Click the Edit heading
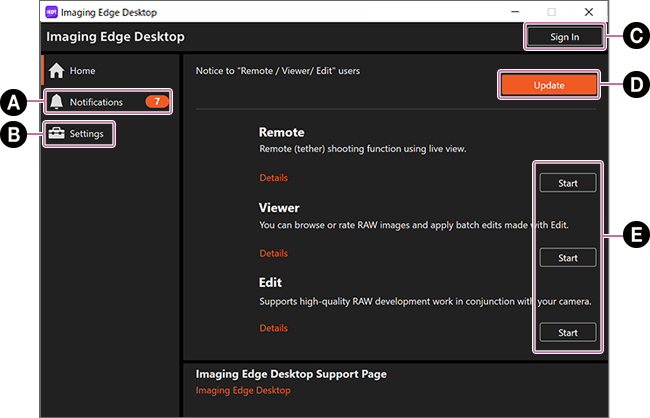 click(270, 283)
